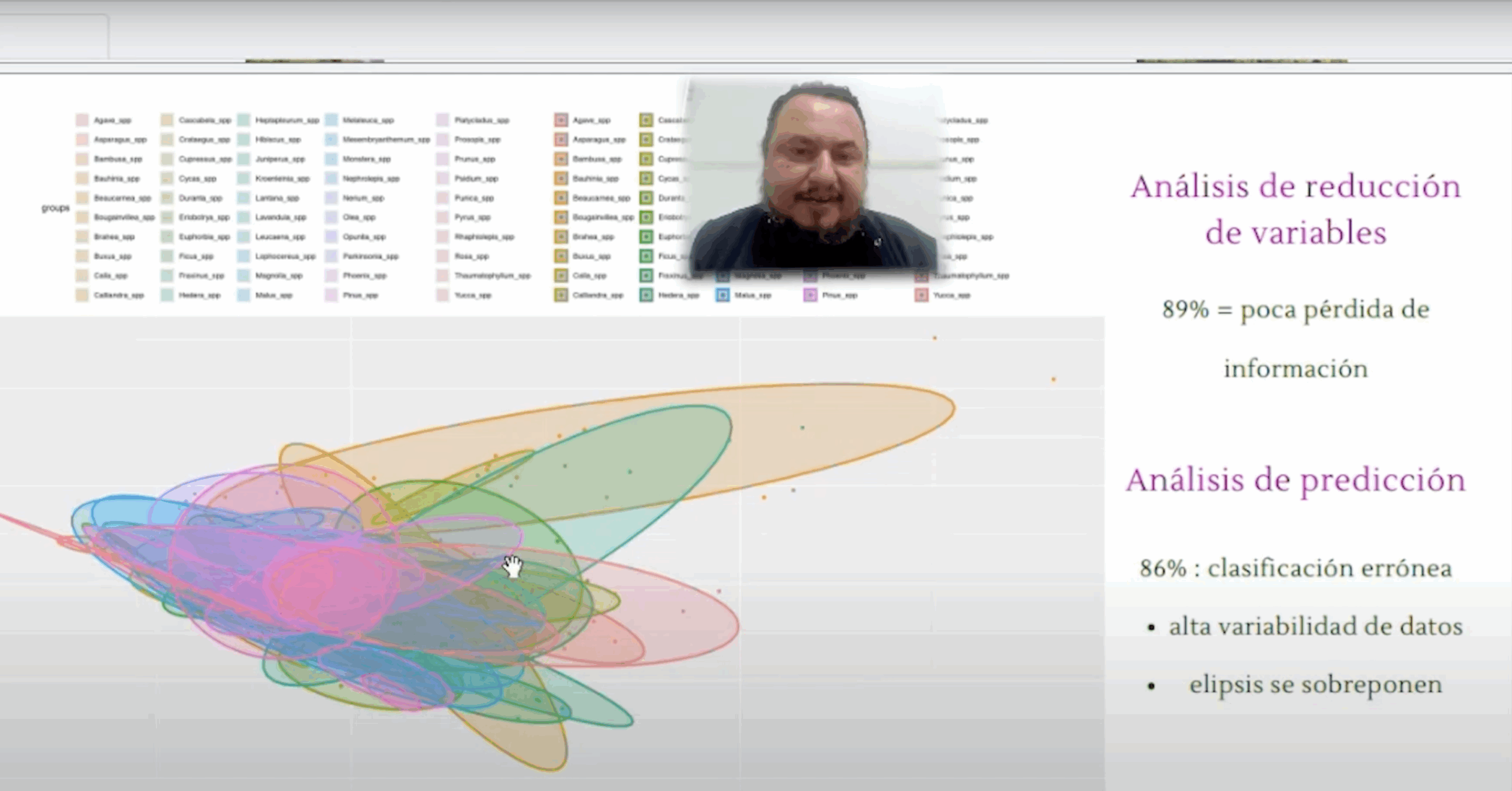Click the empty tab at top left
Image resolution: width=1512 pixels, height=791 pixels.
point(53,37)
